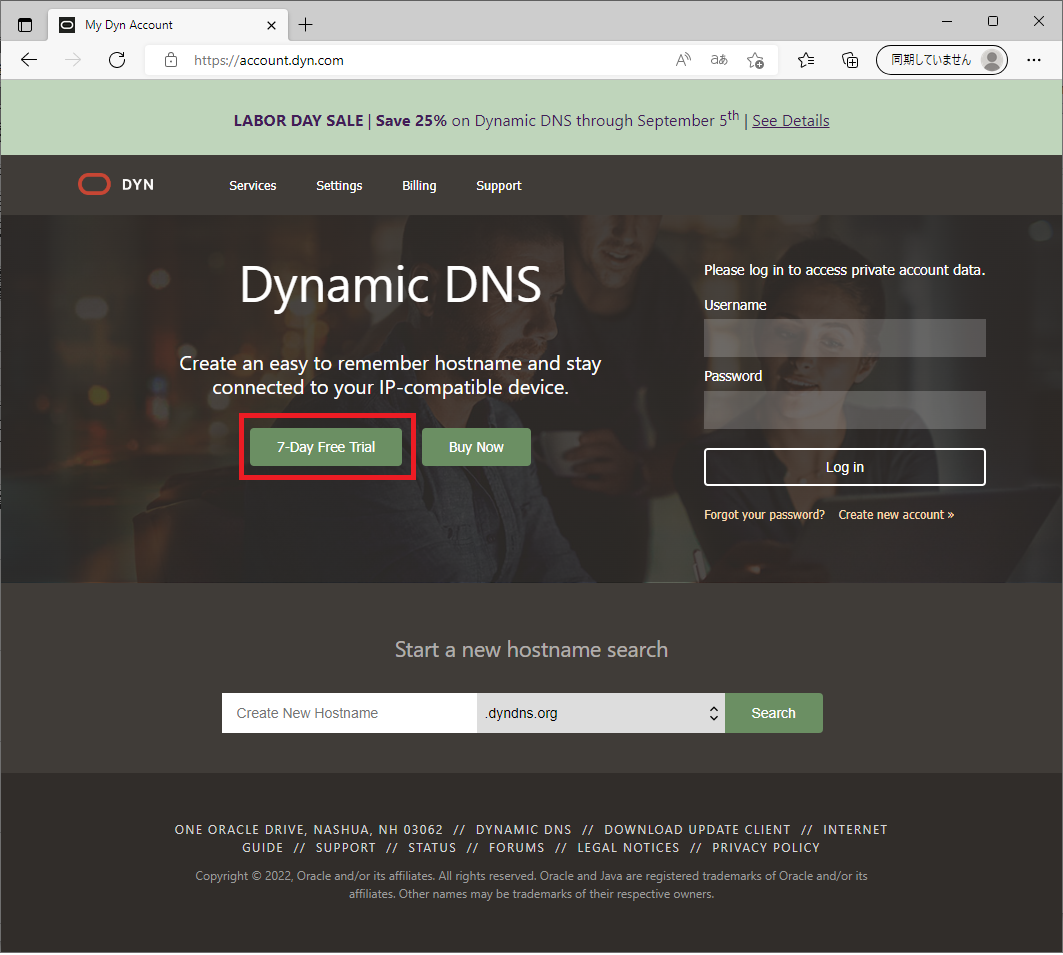The image size is (1063, 955).
Task: Reload the page with refresh icon
Action: [117, 60]
